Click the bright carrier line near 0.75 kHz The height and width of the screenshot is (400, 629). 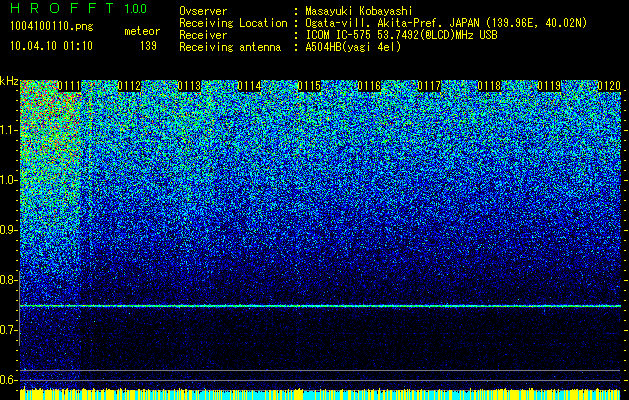point(320,306)
